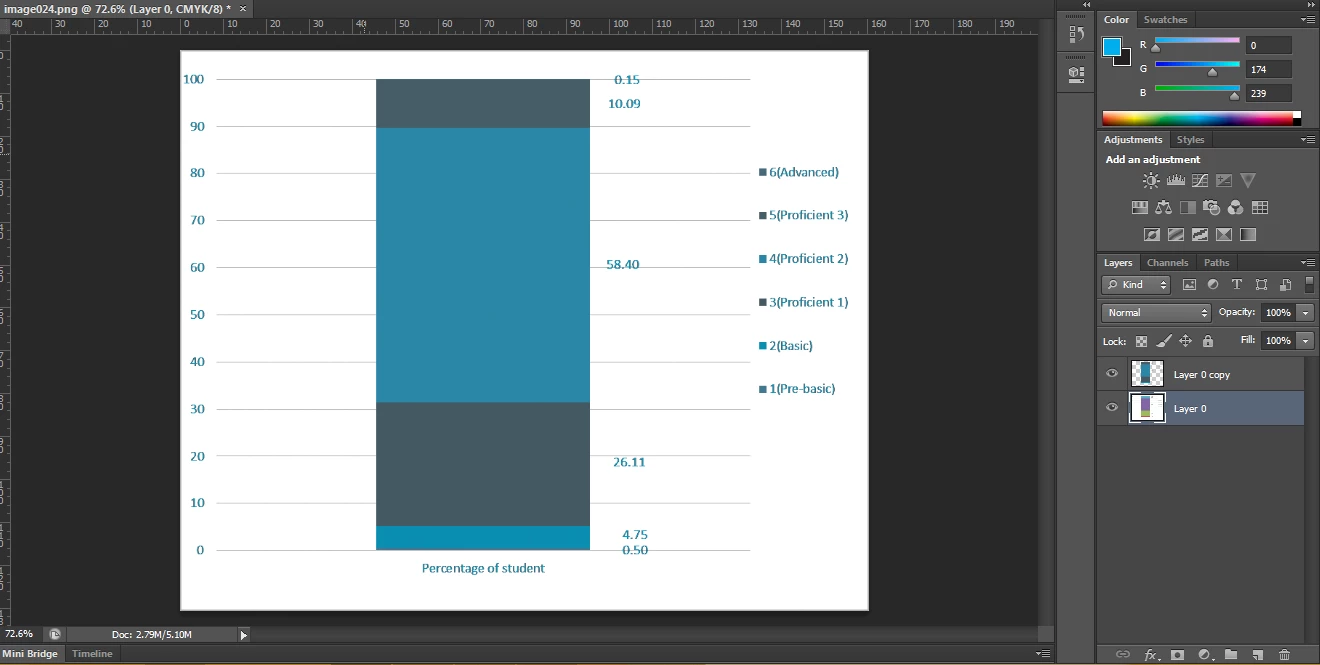Screen dimensions: 1320x665
Task: Add an Invert adjustment
Action: pyautogui.click(x=1151, y=235)
